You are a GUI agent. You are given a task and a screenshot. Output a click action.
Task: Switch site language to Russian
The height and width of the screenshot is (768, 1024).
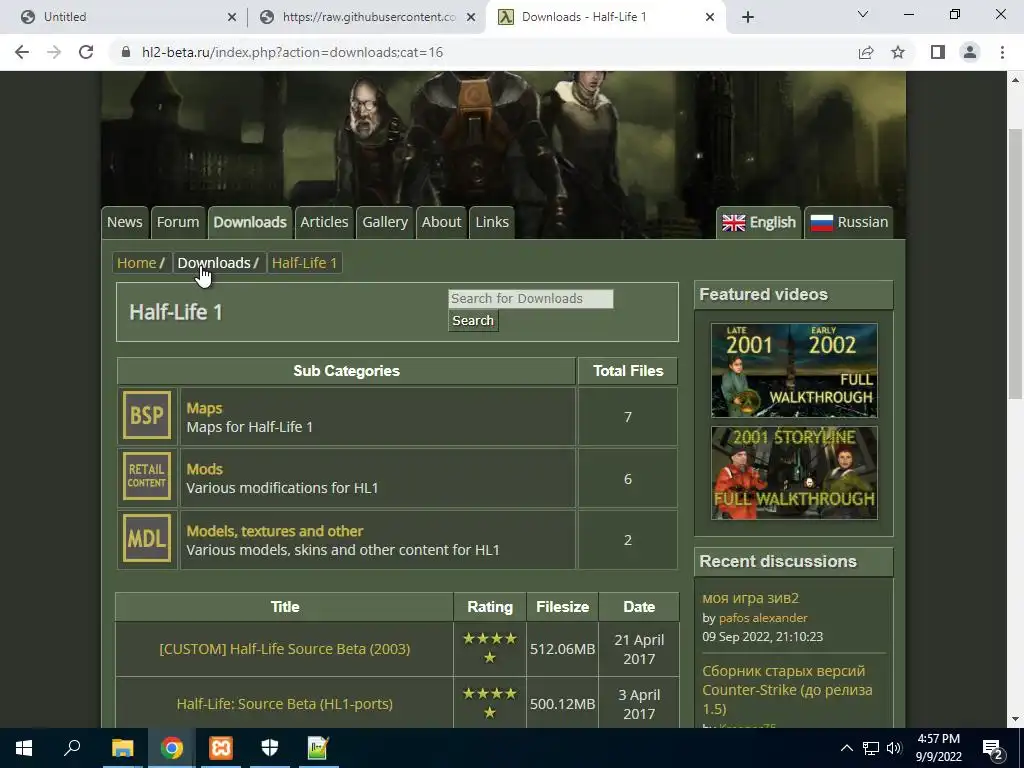coord(849,222)
